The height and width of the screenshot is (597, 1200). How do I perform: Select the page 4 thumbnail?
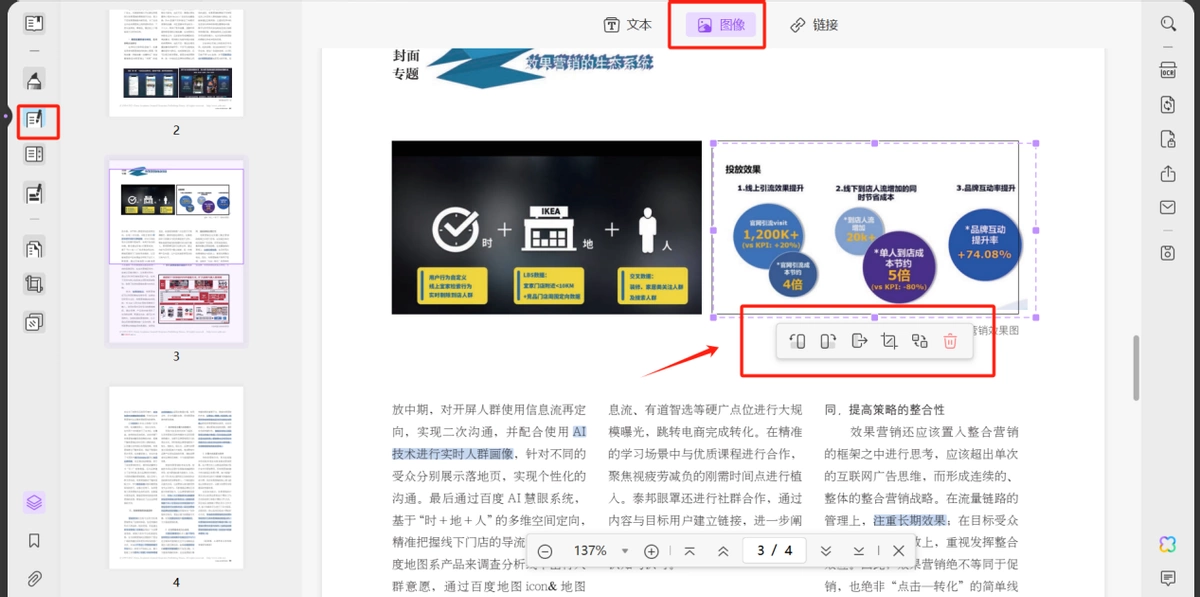[x=176, y=478]
